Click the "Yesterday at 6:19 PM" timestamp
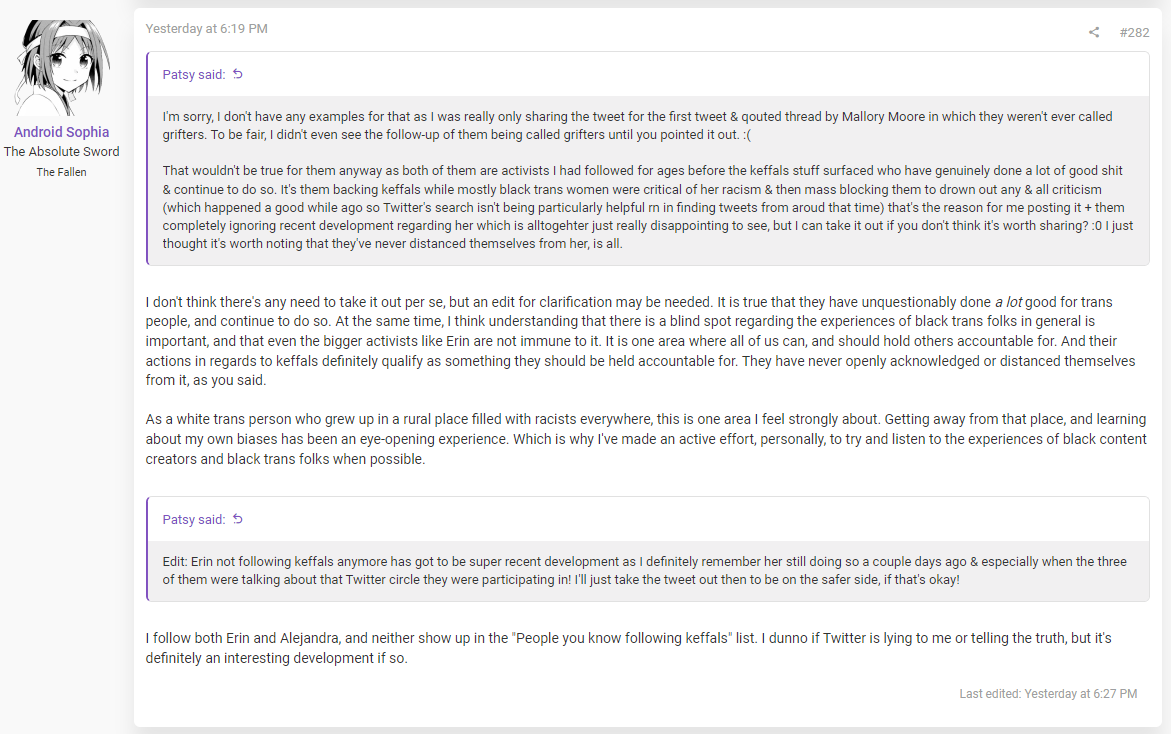 coord(207,29)
